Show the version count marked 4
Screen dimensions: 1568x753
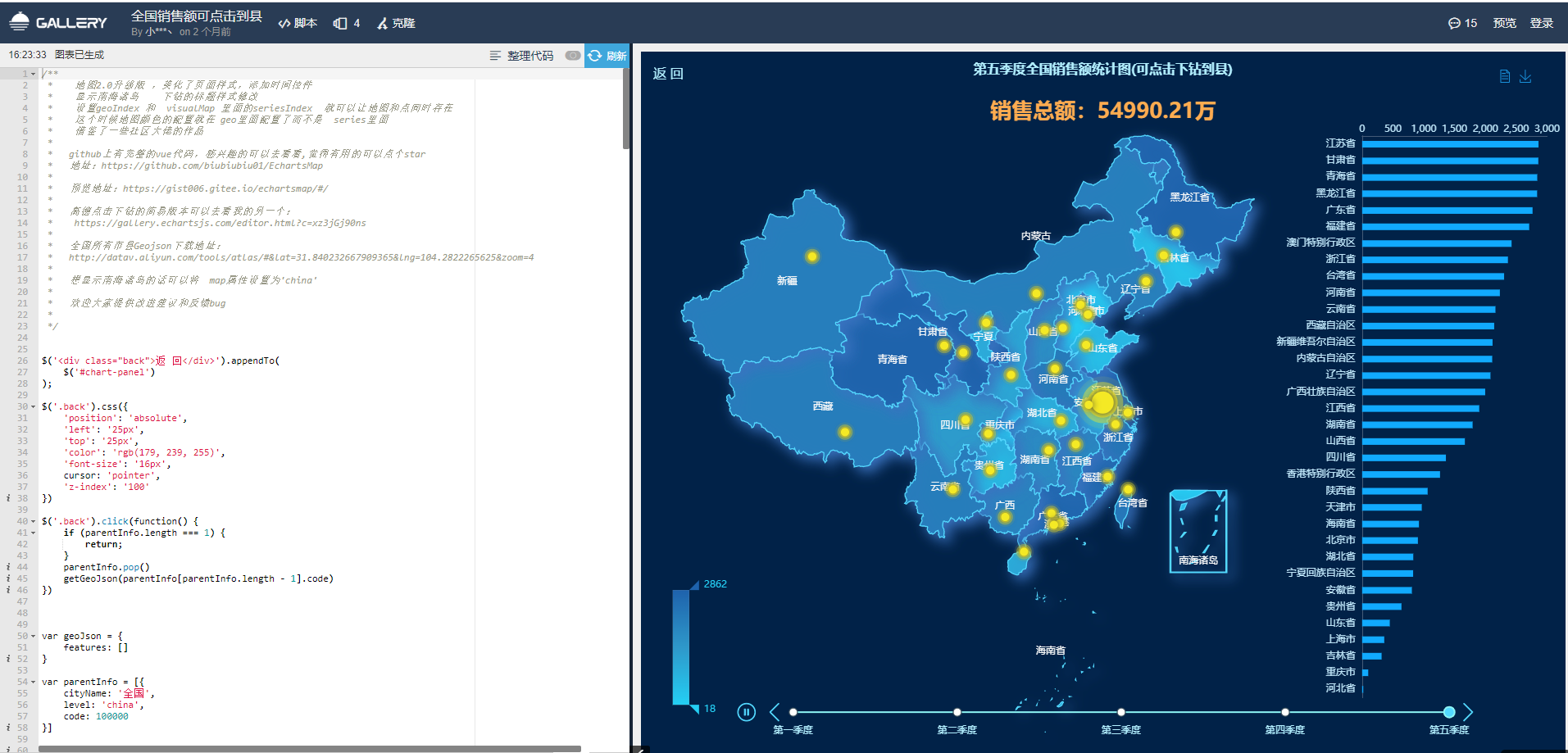coord(347,23)
